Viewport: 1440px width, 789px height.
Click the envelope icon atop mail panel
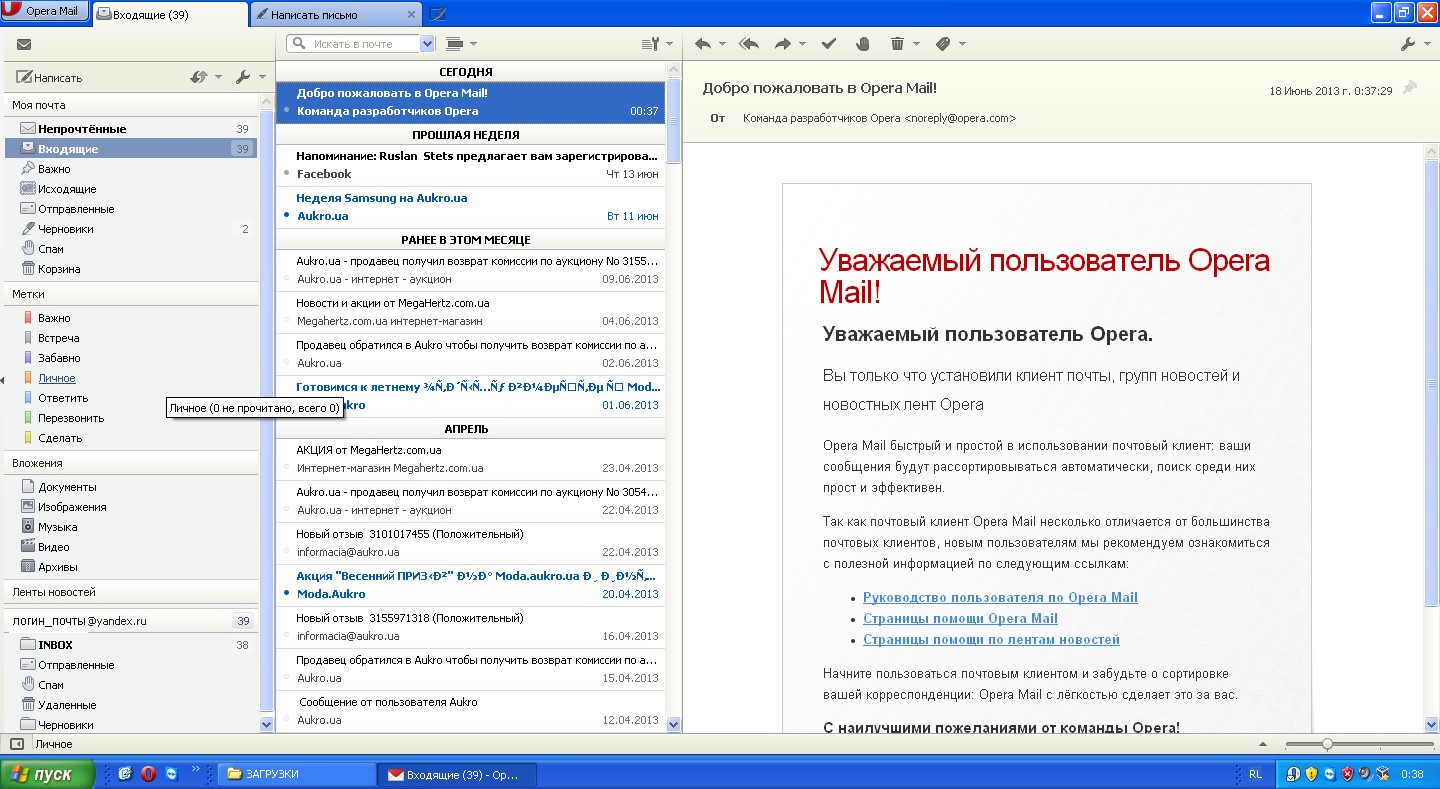click(24, 44)
